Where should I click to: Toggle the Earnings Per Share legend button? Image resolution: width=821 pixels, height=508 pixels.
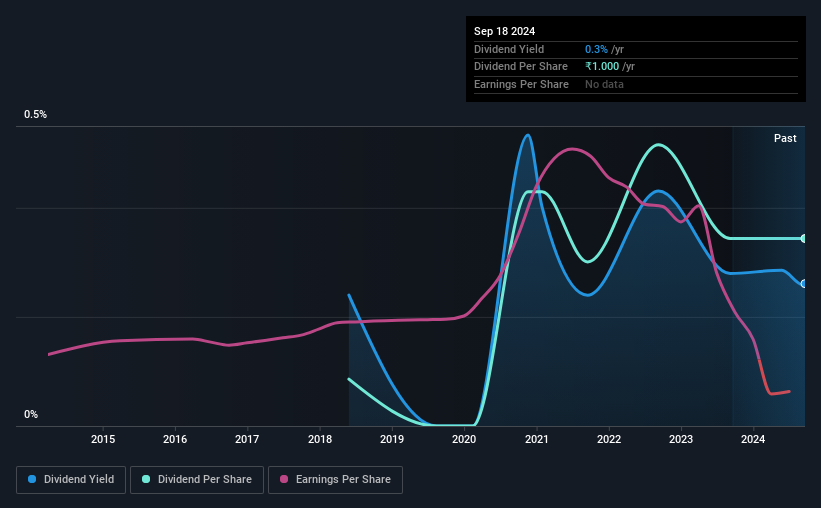[335, 480]
